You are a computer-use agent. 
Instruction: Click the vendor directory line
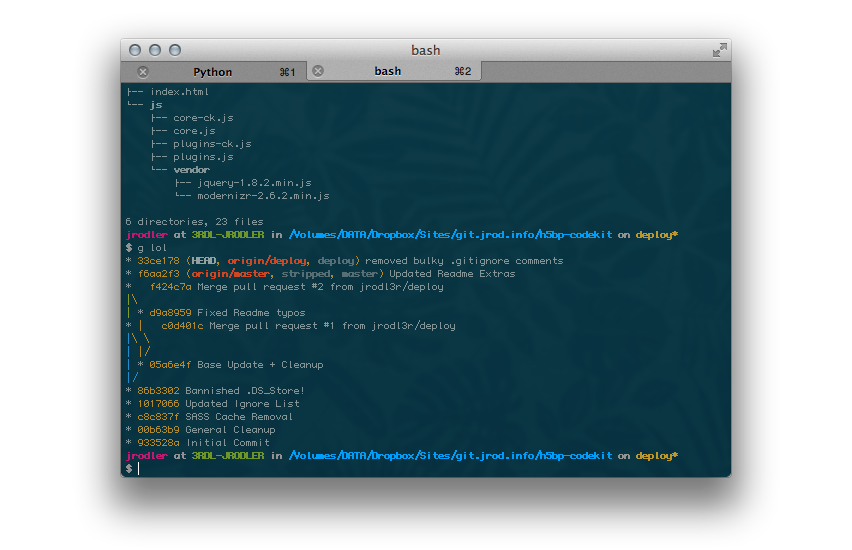click(191, 170)
